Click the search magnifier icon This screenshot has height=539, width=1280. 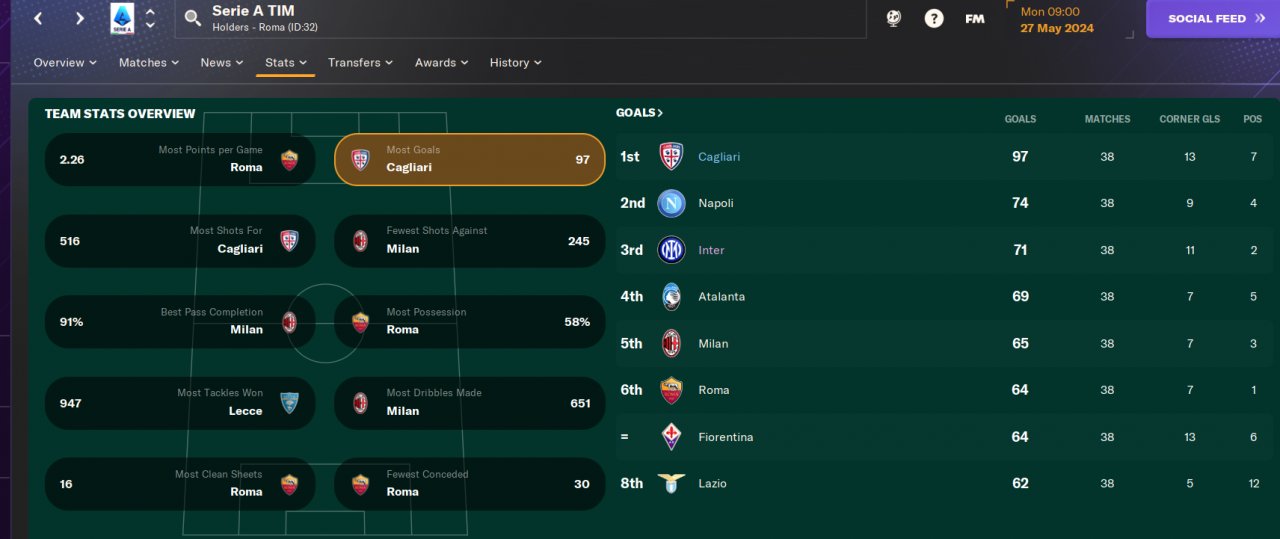193,18
